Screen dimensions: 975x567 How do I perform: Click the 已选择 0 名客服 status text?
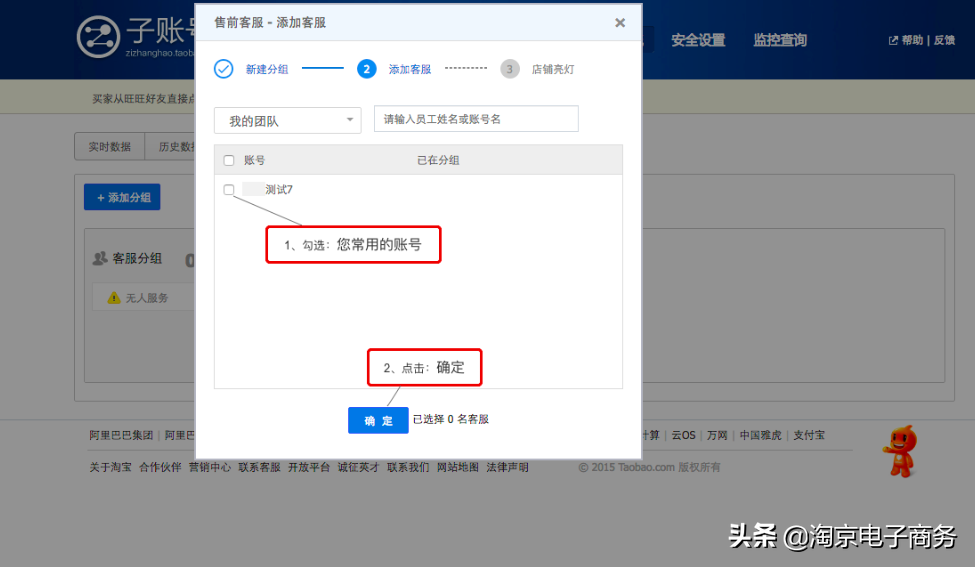(451, 419)
